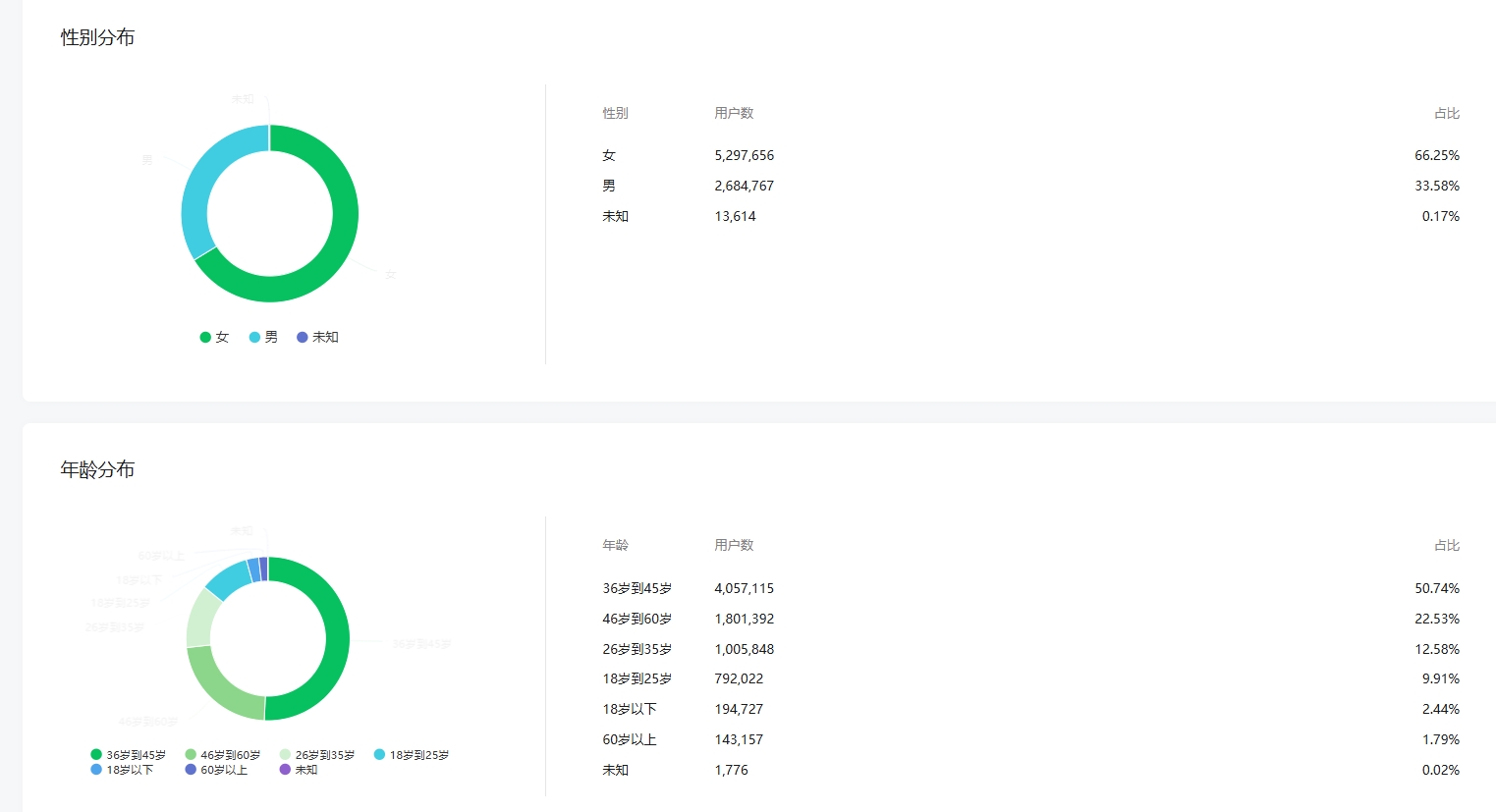Click the 未知 row label in age table
Image resolution: width=1496 pixels, height=812 pixels.
coord(615,770)
